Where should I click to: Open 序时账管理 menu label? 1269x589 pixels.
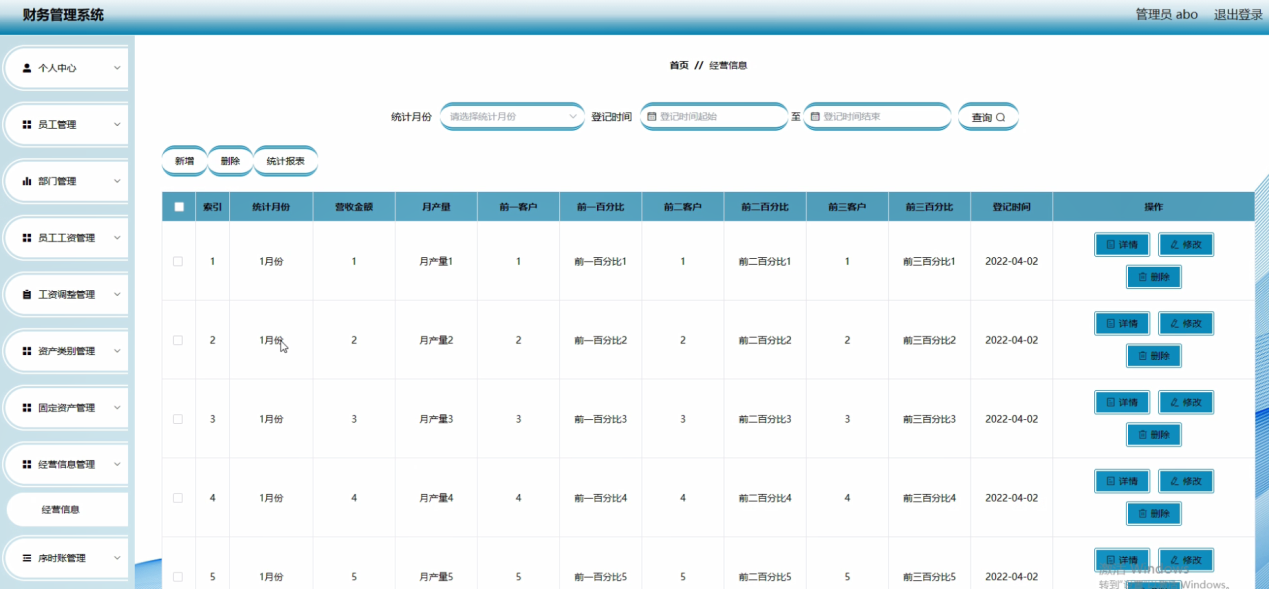click(x=62, y=558)
